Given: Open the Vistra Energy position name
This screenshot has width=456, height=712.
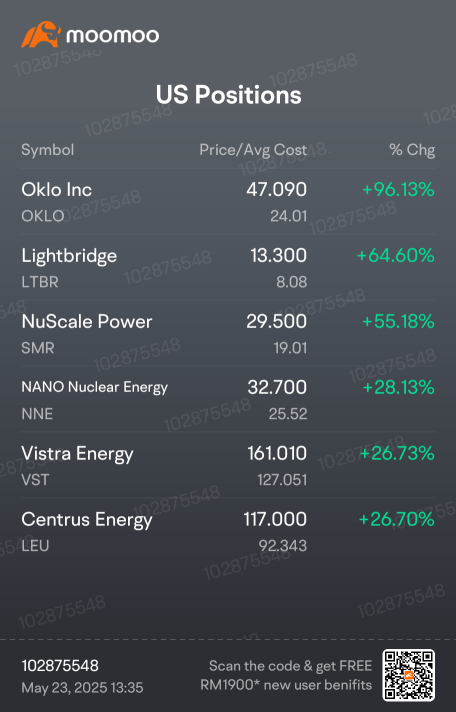Looking at the screenshot, I should click(77, 454).
